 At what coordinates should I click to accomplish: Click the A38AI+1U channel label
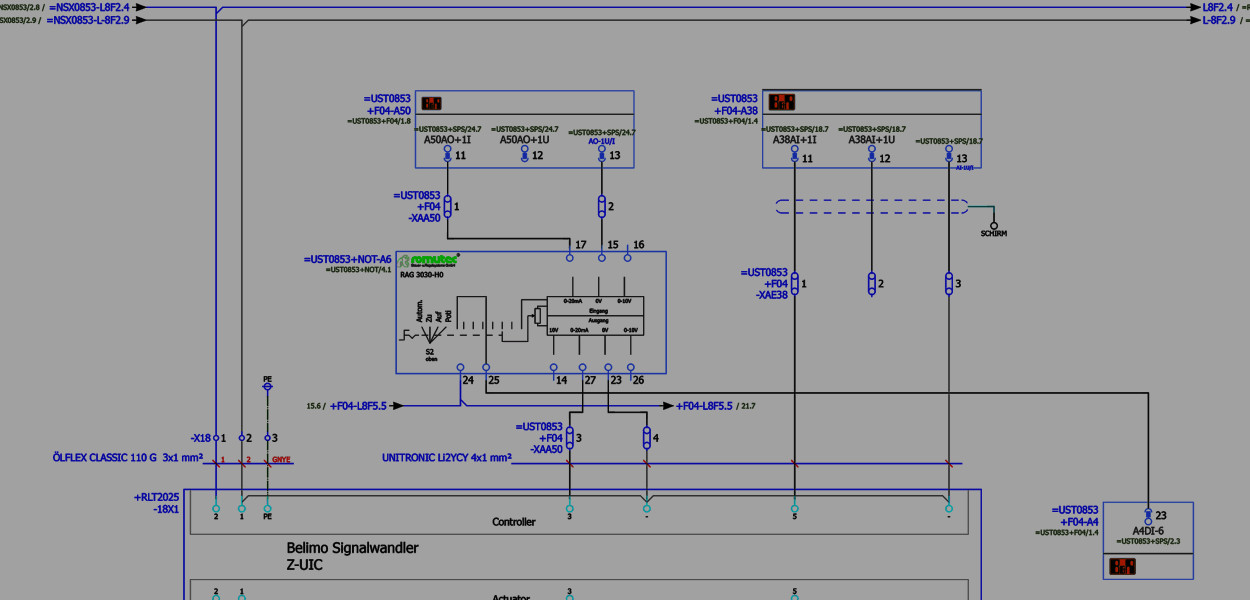[x=871, y=140]
